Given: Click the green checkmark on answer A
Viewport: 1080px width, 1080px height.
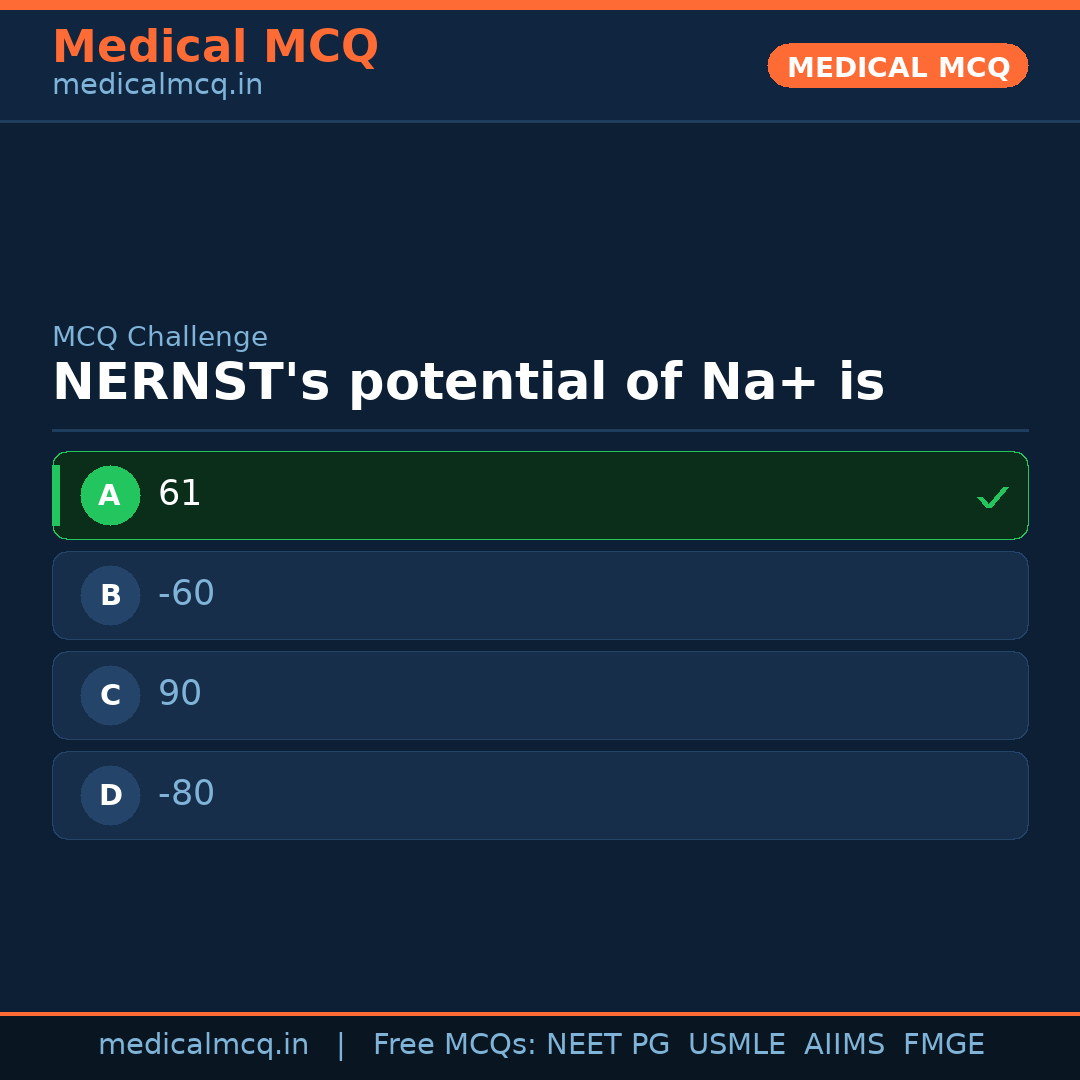Looking at the screenshot, I should pyautogui.click(x=992, y=497).
